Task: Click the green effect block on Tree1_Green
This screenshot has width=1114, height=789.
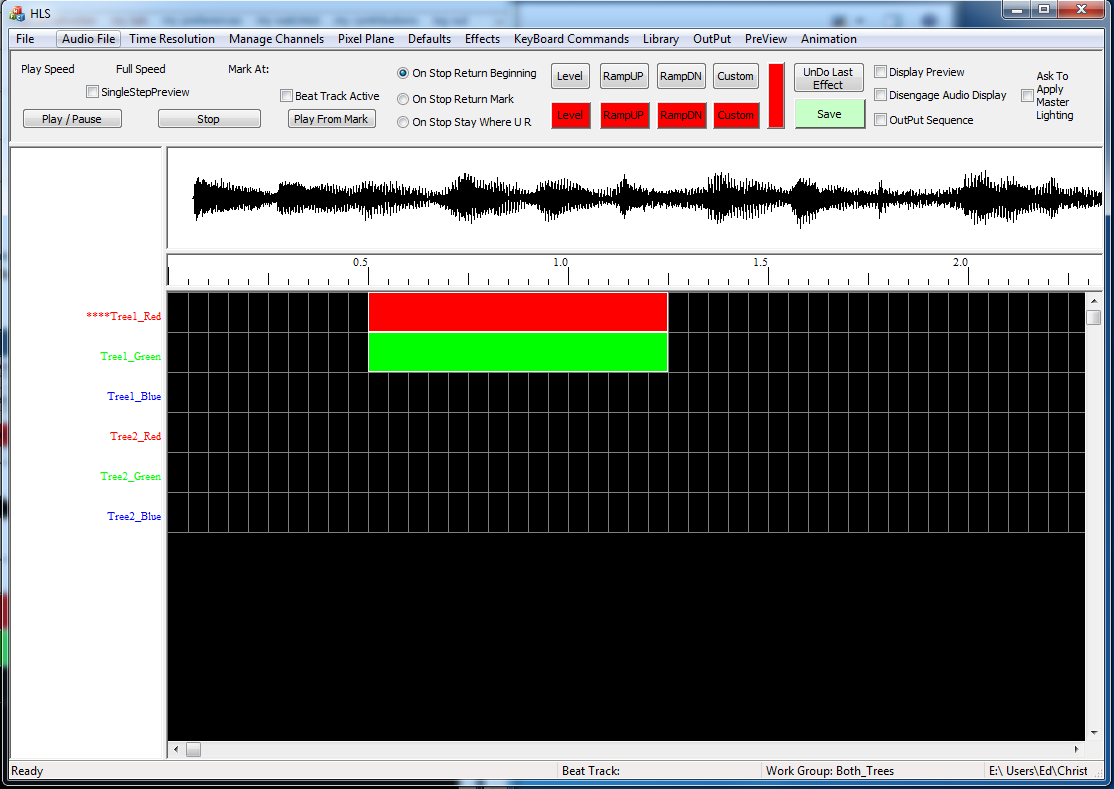Action: (518, 352)
